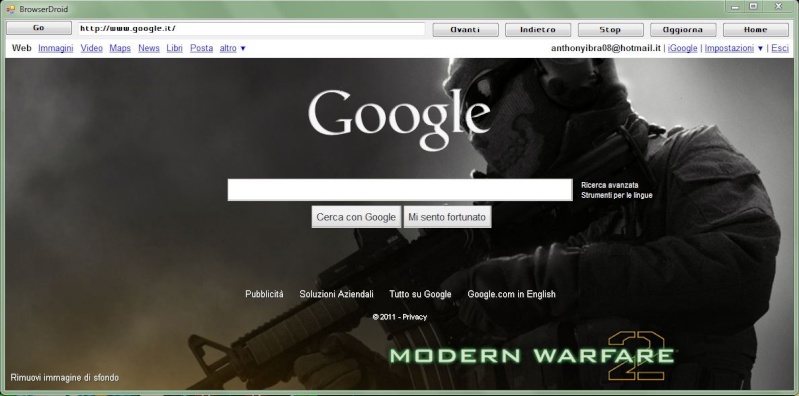
Task: Open the Home page button
Action: point(756,30)
